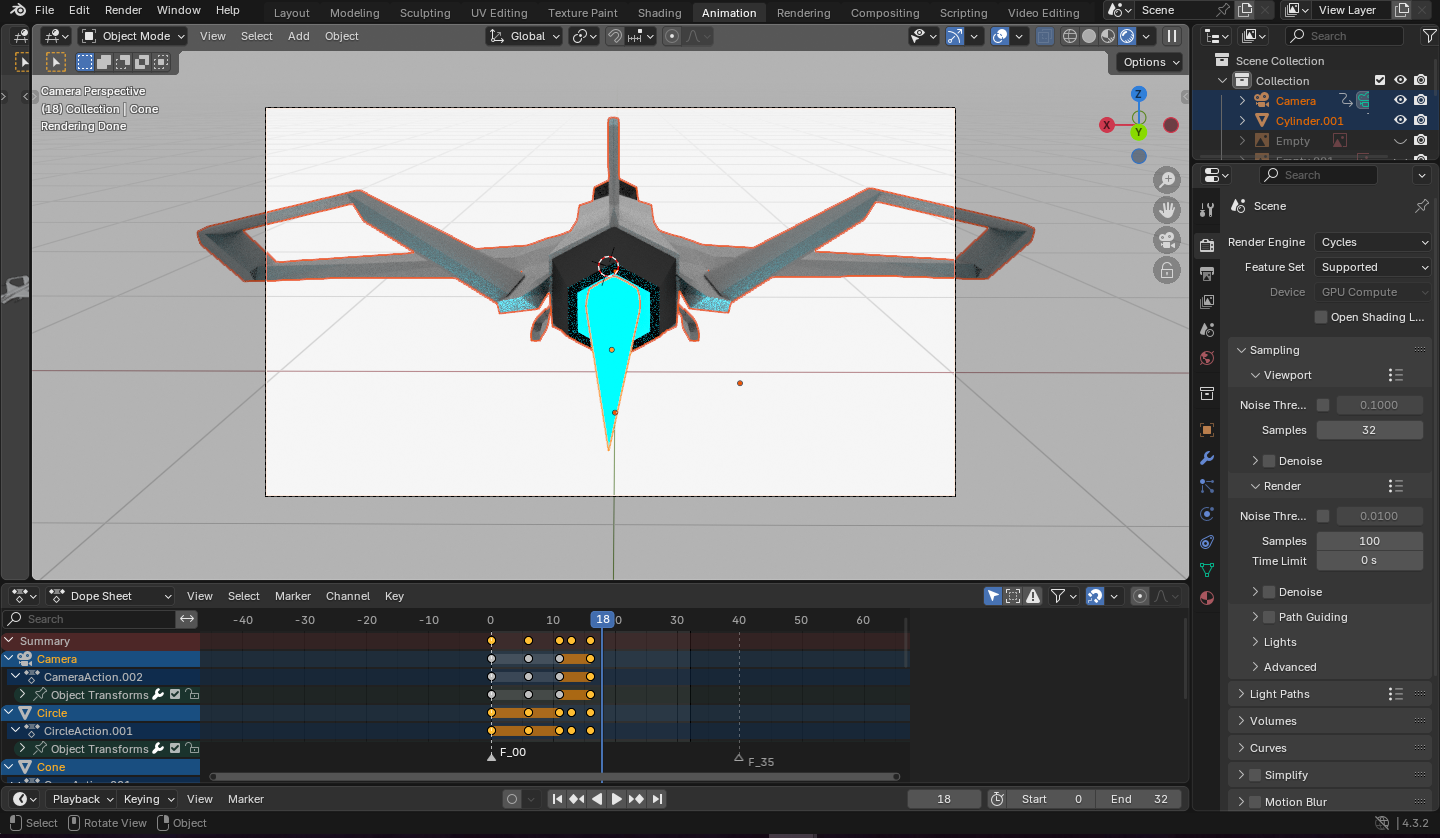
Task: Play animation in reverse
Action: 597,799
